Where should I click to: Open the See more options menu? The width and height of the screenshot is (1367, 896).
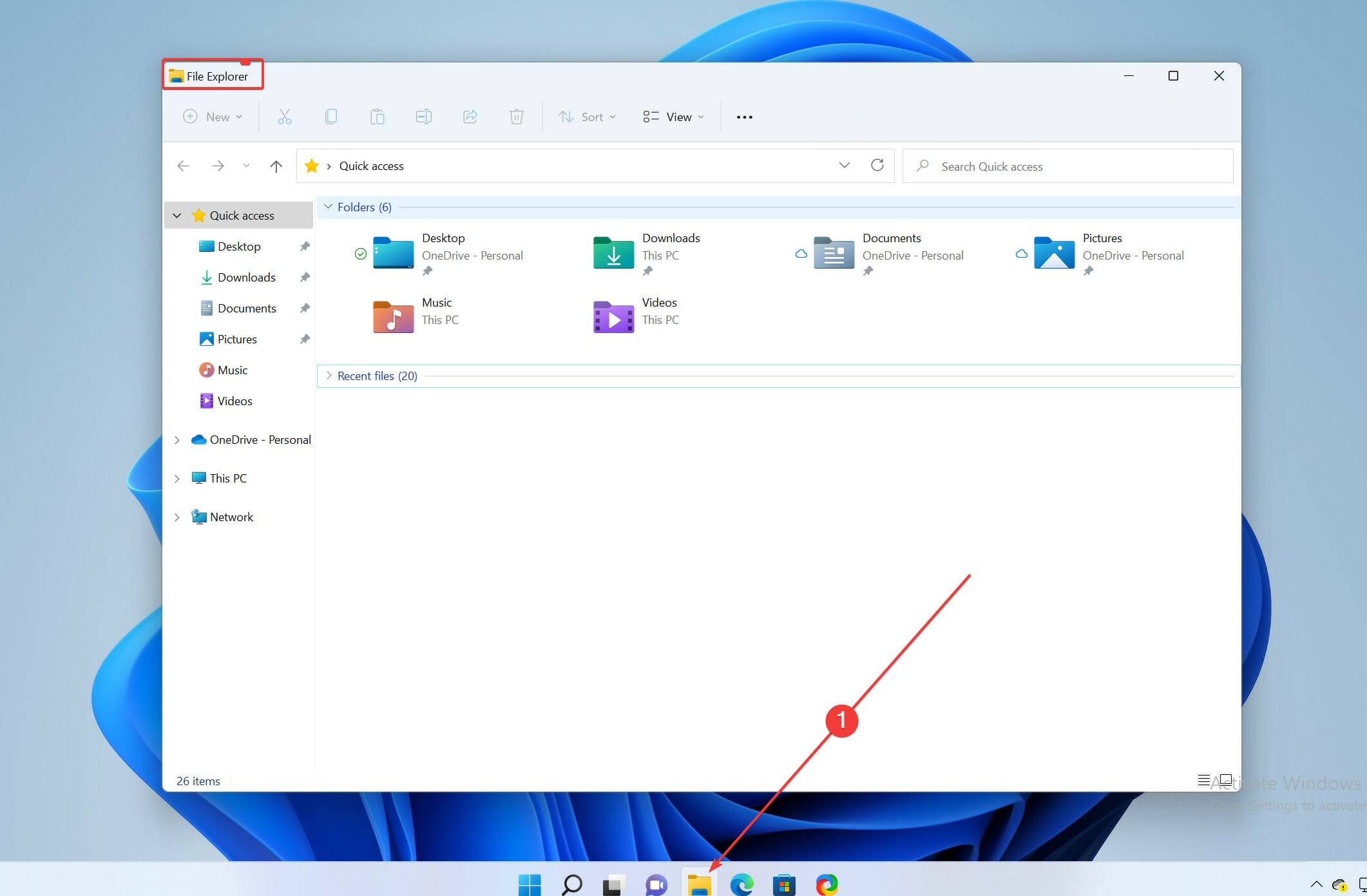coord(744,117)
